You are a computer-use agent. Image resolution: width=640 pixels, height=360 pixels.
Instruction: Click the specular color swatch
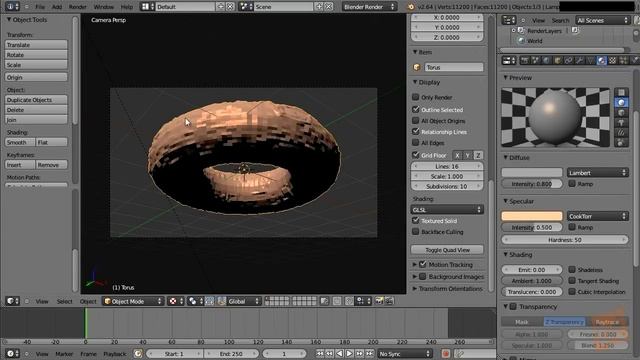[x=532, y=216]
